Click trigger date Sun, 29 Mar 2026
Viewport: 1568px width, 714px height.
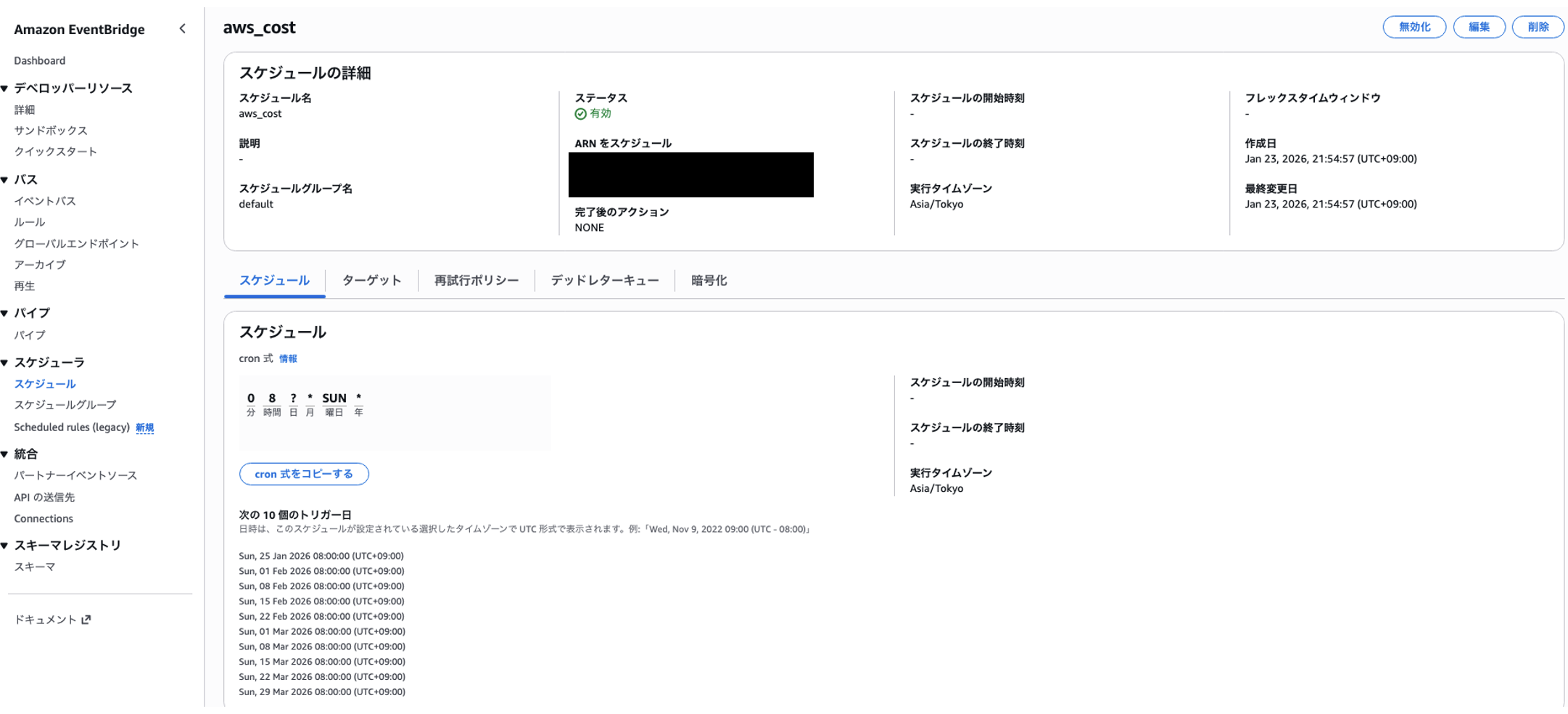pos(322,692)
